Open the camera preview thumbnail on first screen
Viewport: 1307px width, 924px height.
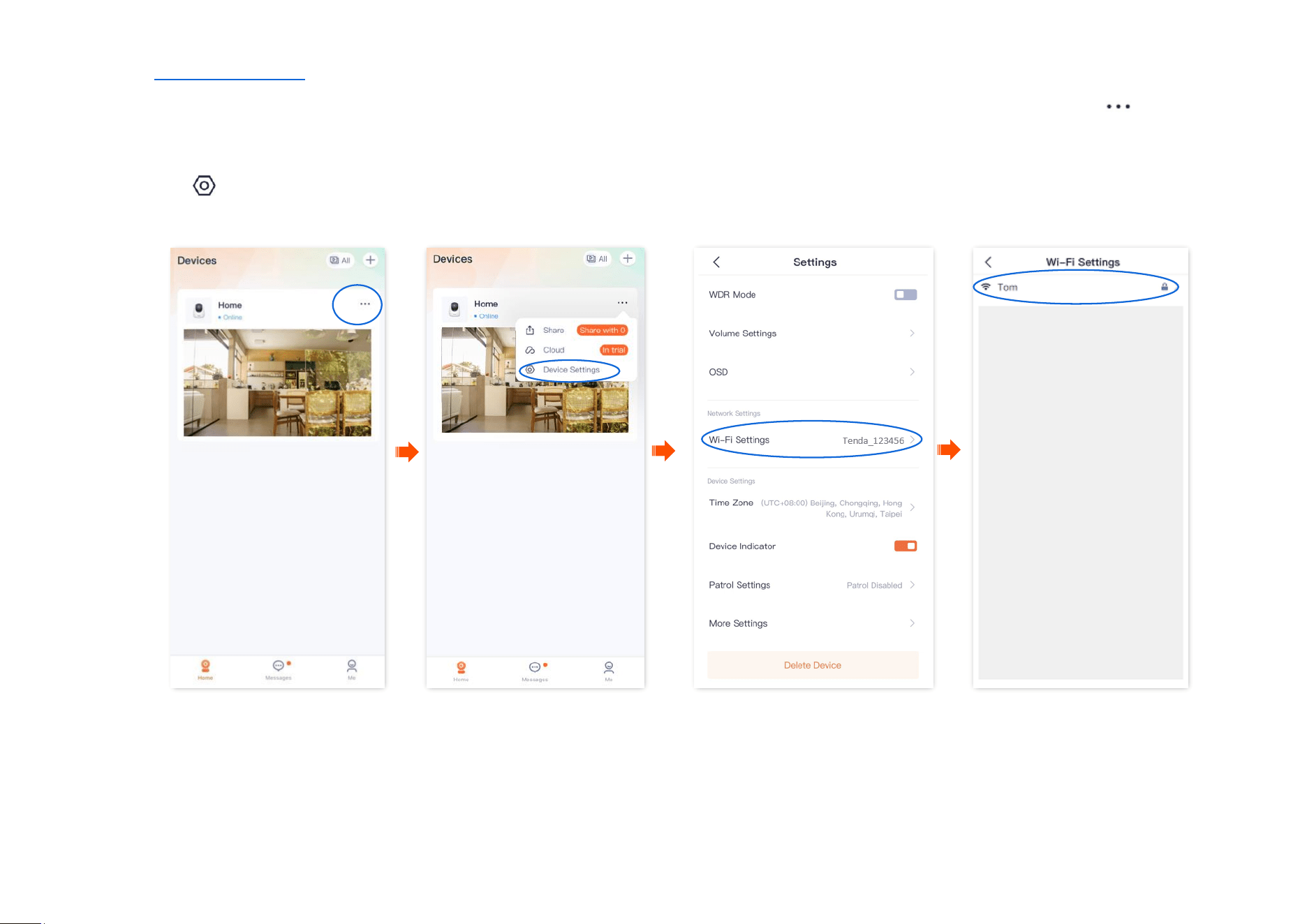(277, 383)
